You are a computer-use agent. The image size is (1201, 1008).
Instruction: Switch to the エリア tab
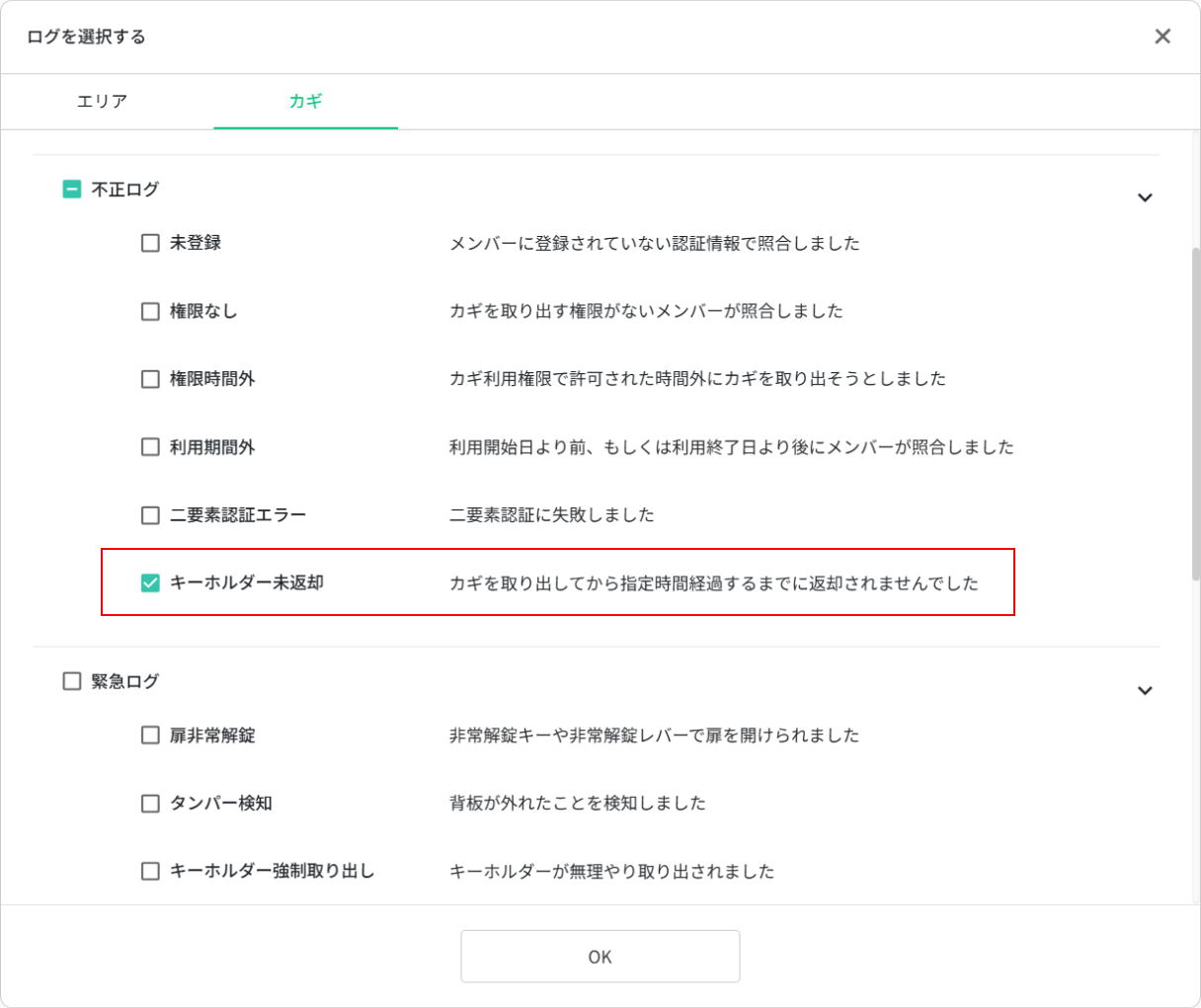pyautogui.click(x=103, y=101)
